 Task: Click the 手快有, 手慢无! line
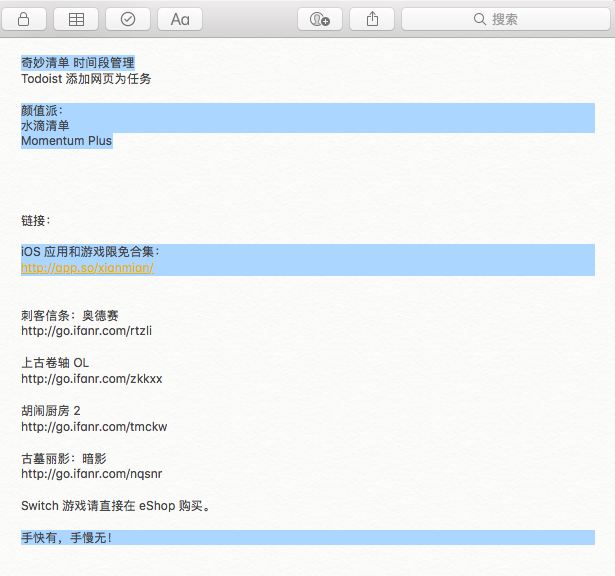tap(67, 538)
